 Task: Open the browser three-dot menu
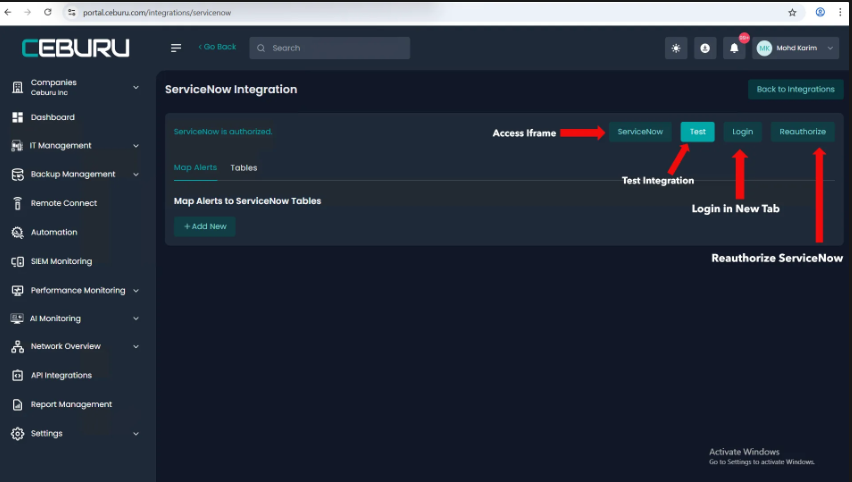click(840, 12)
